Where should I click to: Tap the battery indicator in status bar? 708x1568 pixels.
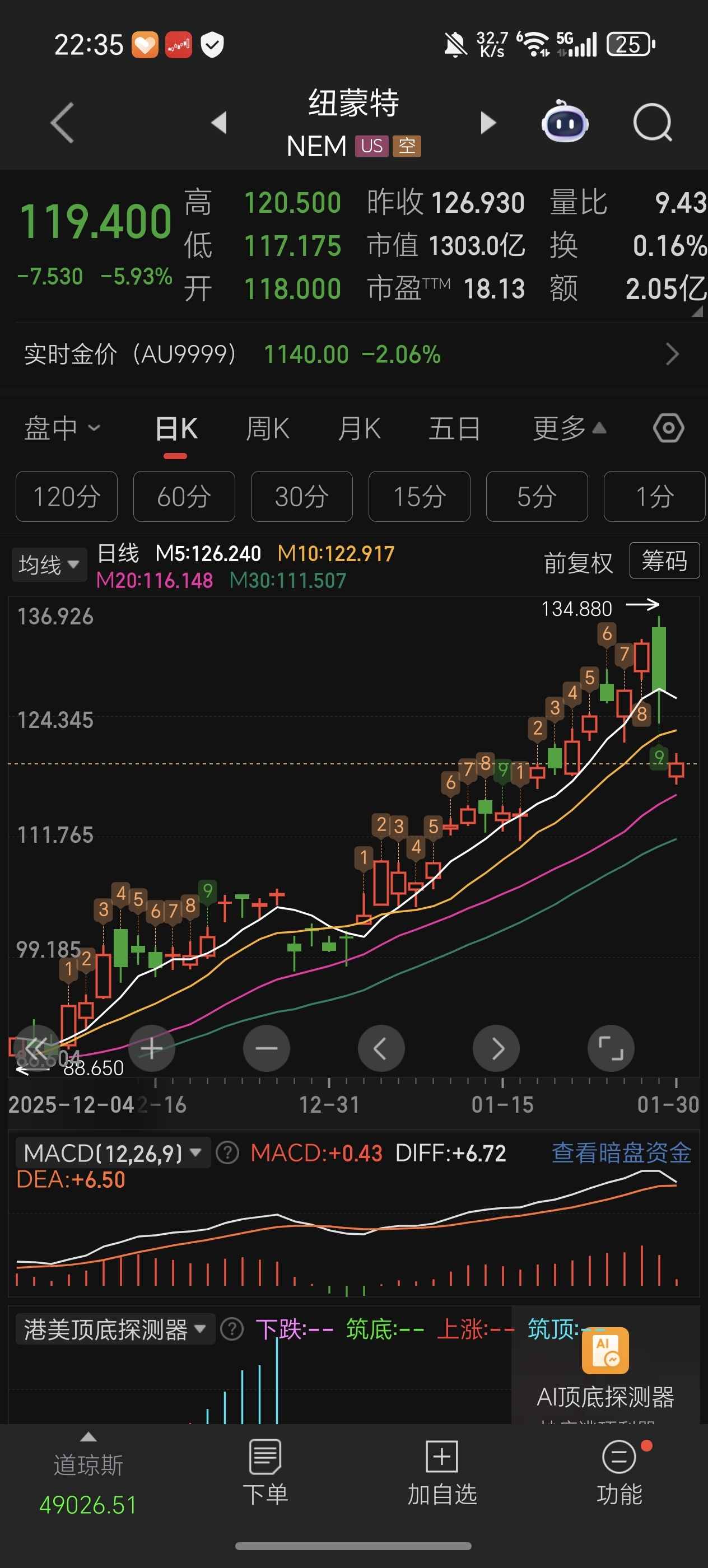tap(631, 44)
